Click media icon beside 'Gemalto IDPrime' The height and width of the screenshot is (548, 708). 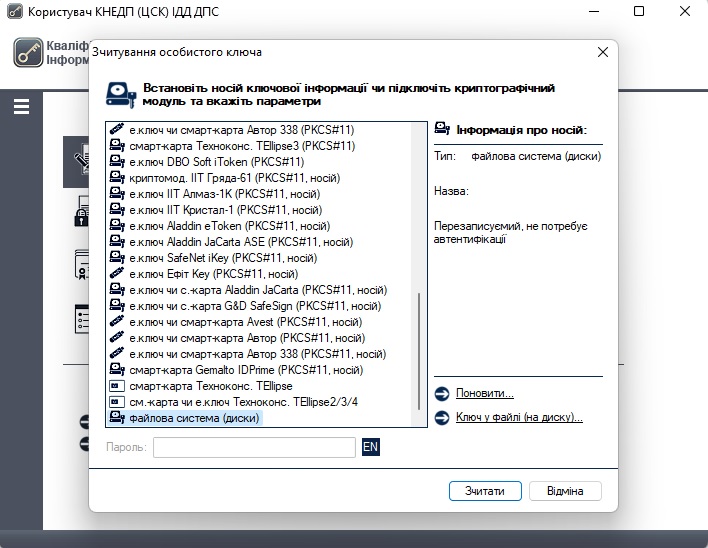[117, 370]
